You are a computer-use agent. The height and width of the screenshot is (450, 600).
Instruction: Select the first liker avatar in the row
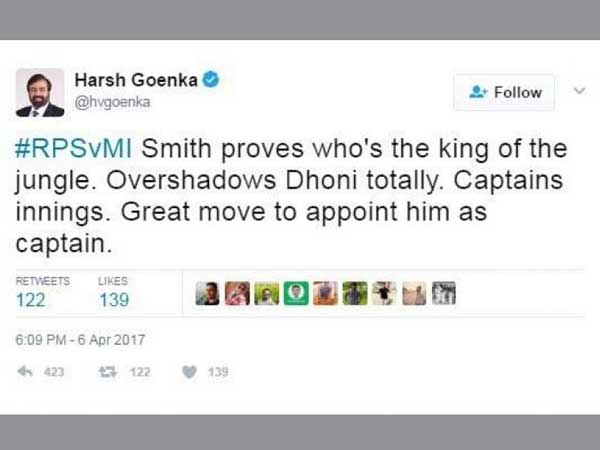(207, 293)
